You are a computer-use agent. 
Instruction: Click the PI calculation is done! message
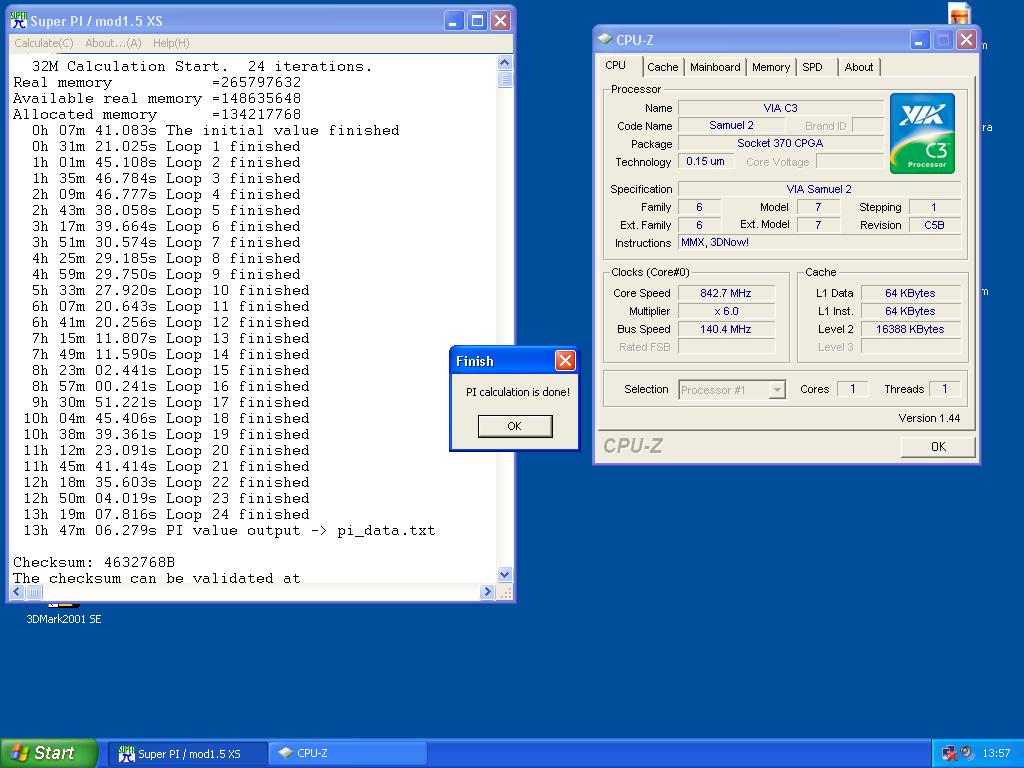coord(517,392)
